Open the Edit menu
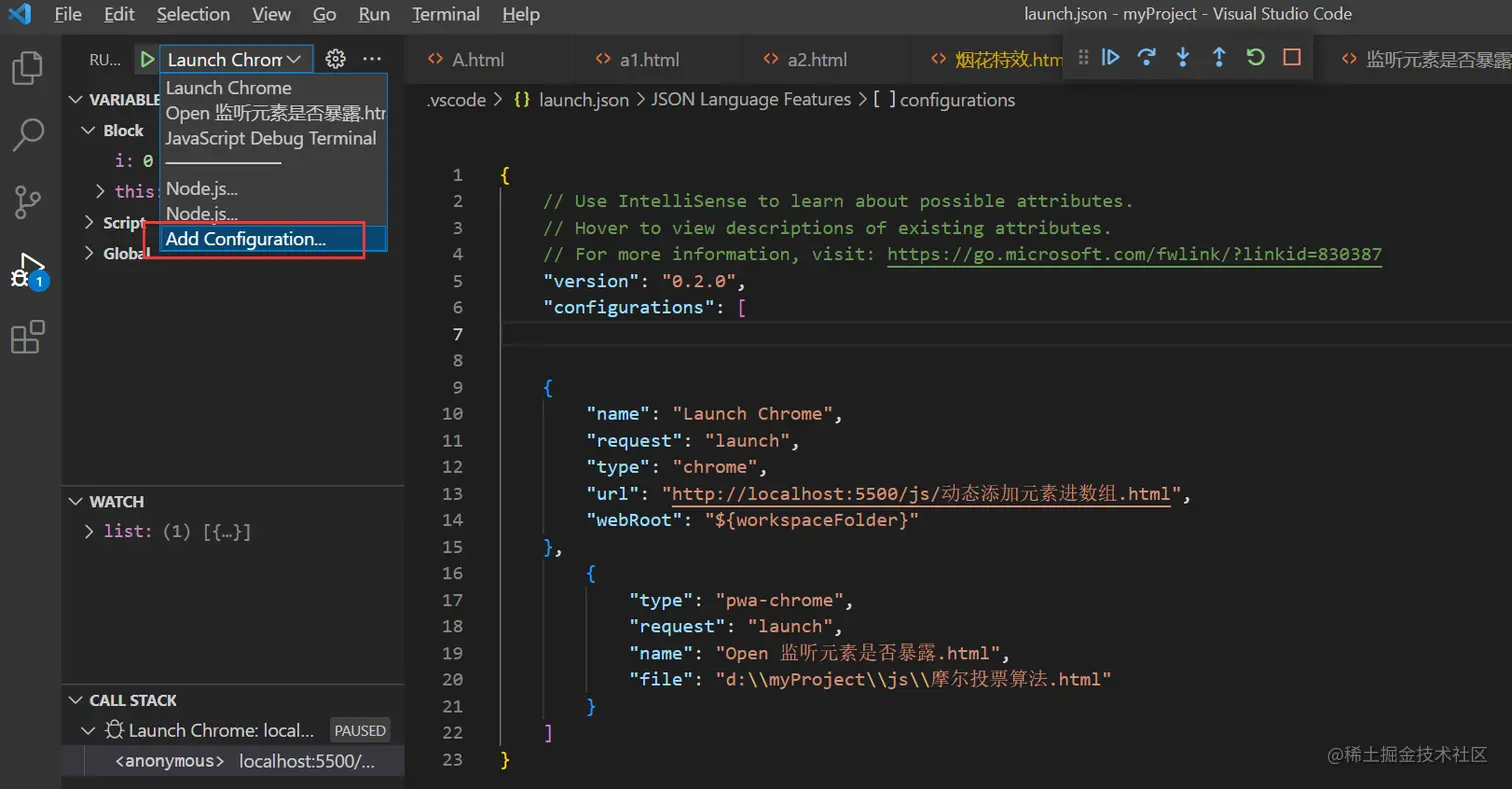1512x789 pixels. coord(120,14)
